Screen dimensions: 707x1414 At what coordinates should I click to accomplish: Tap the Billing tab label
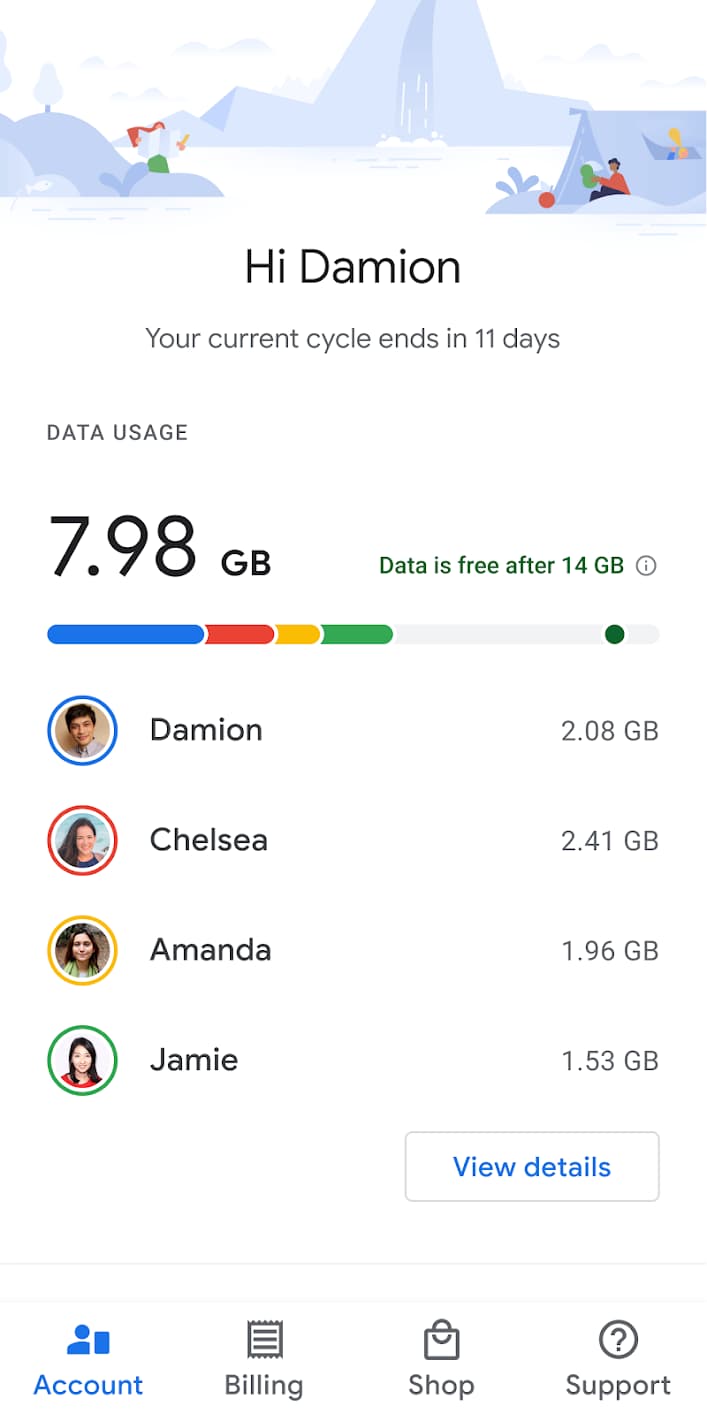tap(264, 1385)
